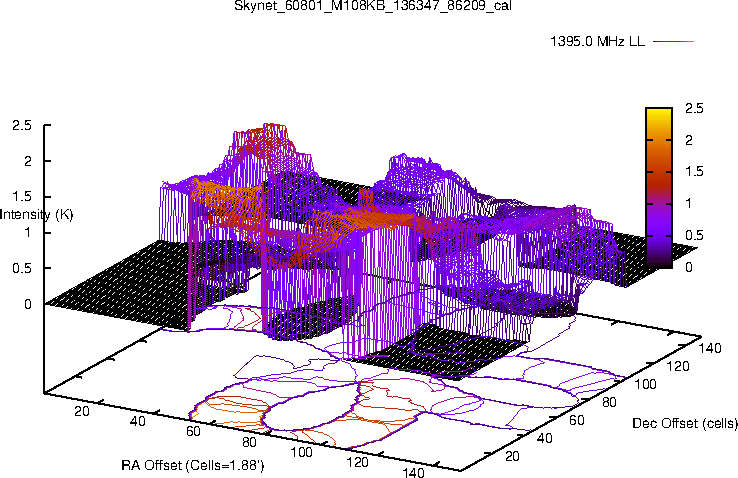Click the 1.5 label on the color bar
738x478 pixels.
[694, 171]
